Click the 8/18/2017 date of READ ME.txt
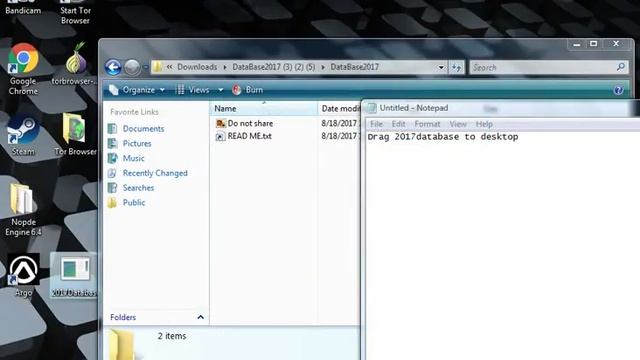 339,136
